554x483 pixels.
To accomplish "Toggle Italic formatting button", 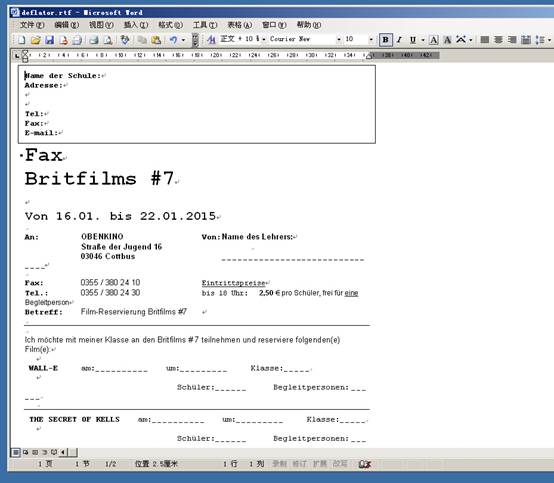I will point(399,40).
